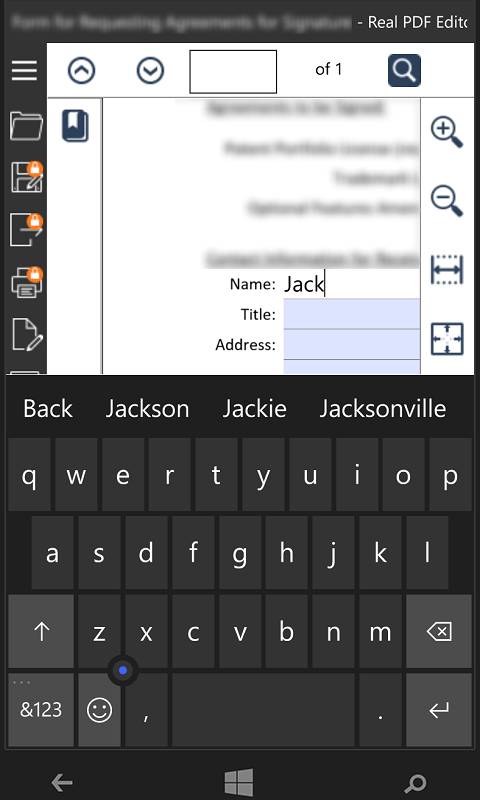The width and height of the screenshot is (480, 800).
Task: Tap the c key
Action: pyautogui.click(x=193, y=631)
